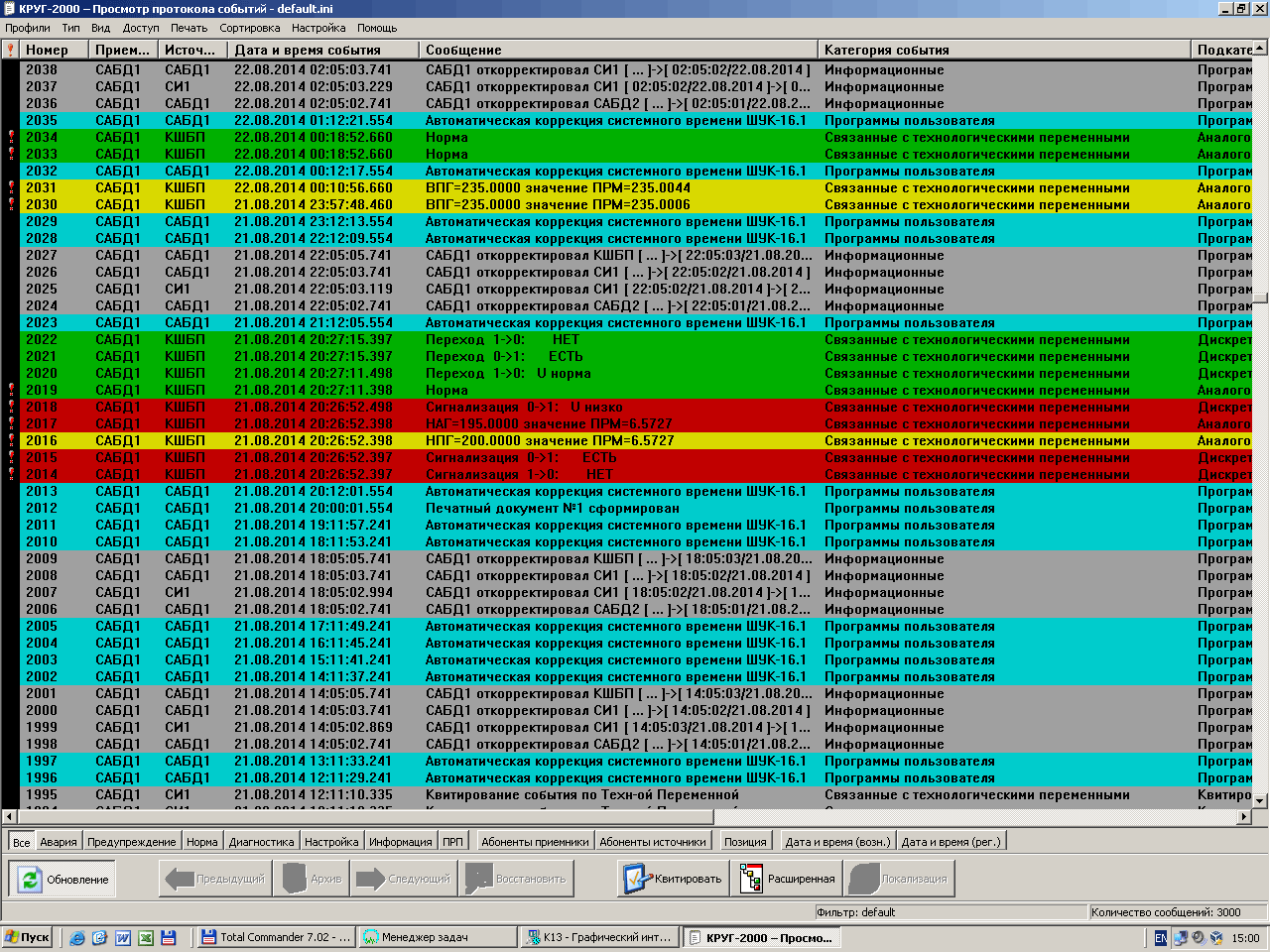The height and width of the screenshot is (952, 1270).
Task: Open the Сортировка menu
Action: coord(249,28)
